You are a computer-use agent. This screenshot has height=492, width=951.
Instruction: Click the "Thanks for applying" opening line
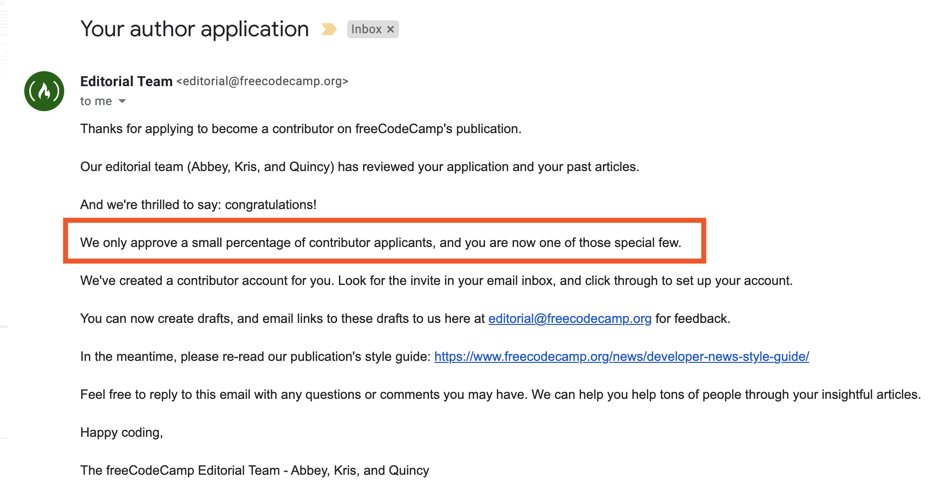click(300, 129)
